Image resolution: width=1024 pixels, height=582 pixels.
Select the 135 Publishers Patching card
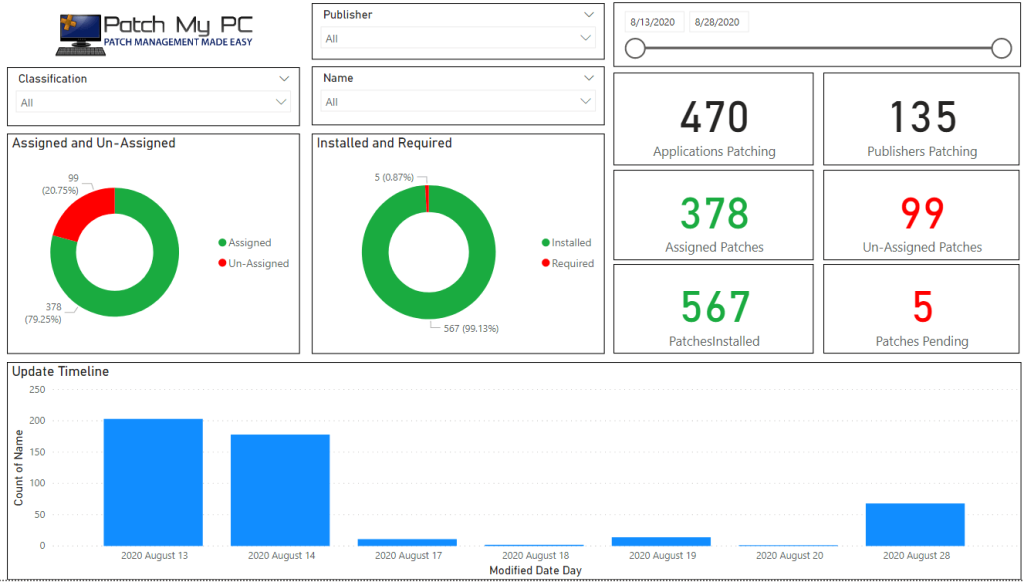pyautogui.click(x=921, y=119)
